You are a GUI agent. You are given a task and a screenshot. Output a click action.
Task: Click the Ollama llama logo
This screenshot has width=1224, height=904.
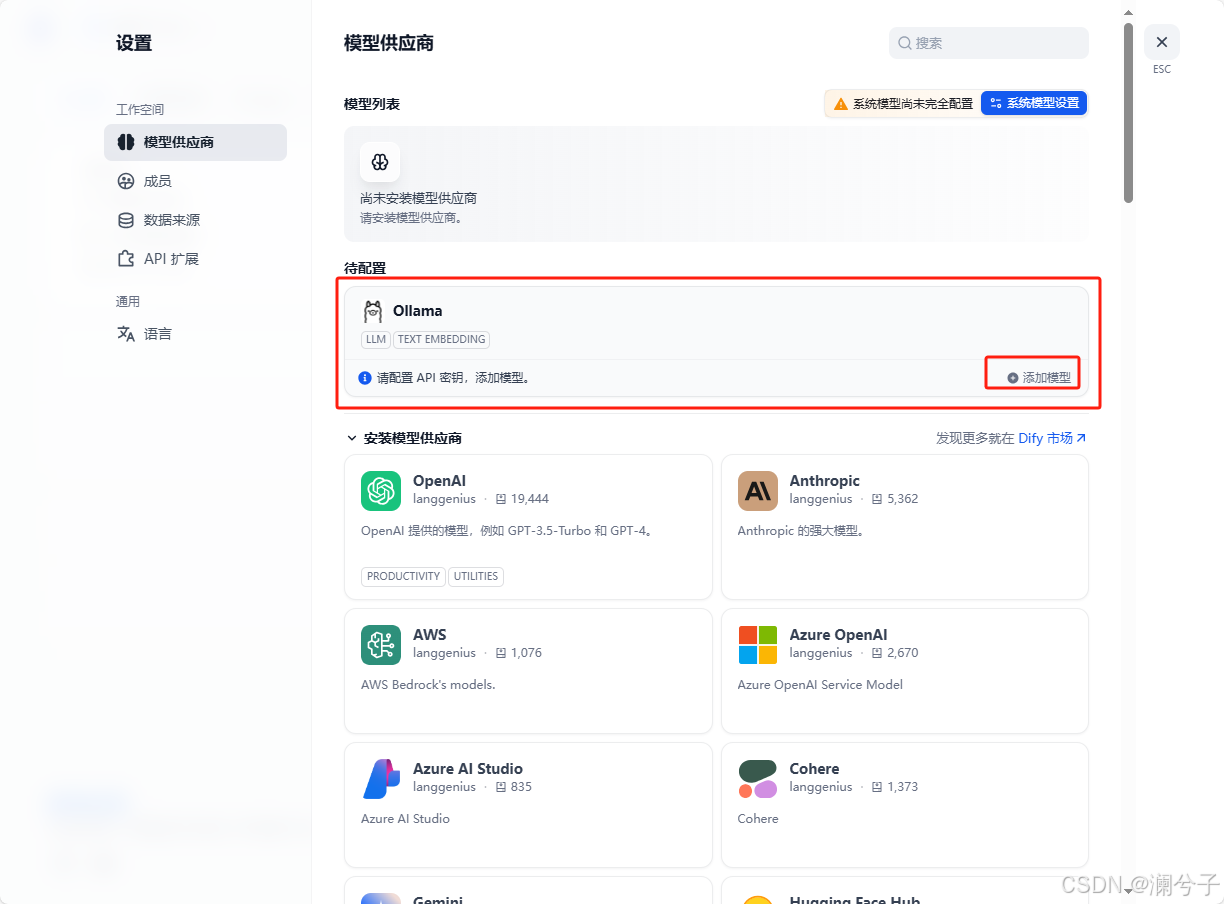(373, 311)
